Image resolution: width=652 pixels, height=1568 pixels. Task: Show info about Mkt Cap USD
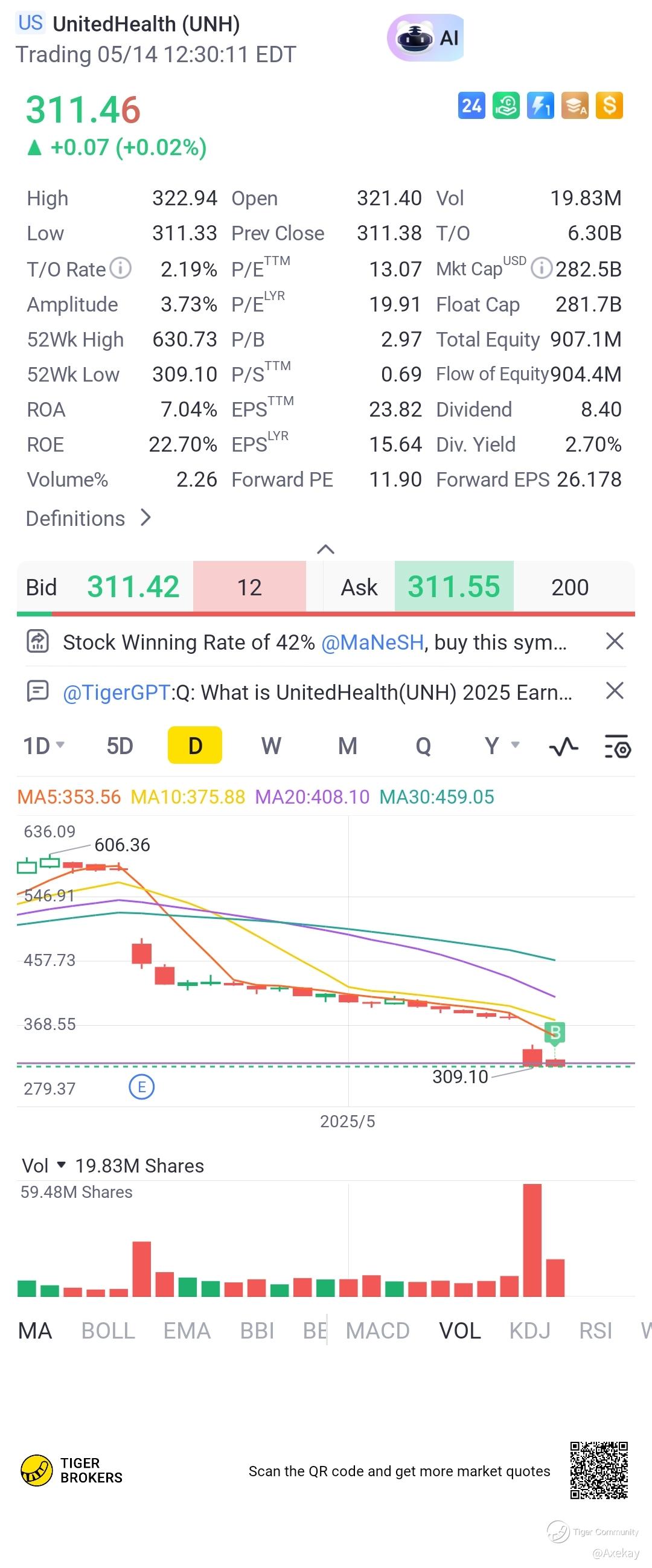(541, 268)
